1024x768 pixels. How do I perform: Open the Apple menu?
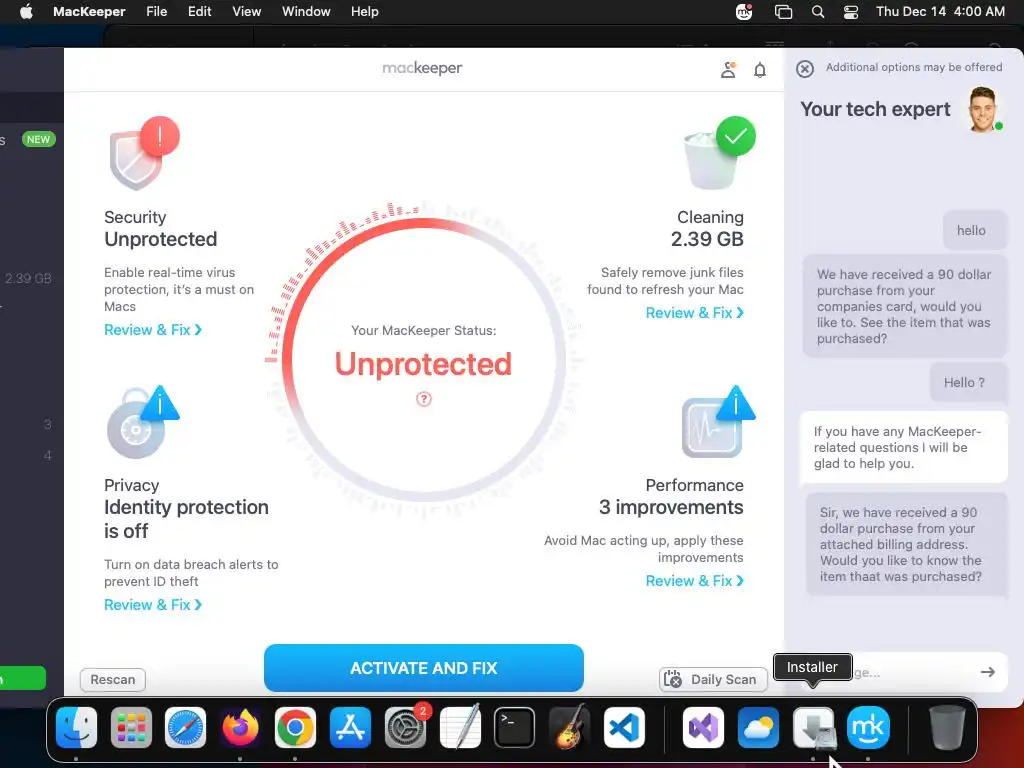click(26, 12)
